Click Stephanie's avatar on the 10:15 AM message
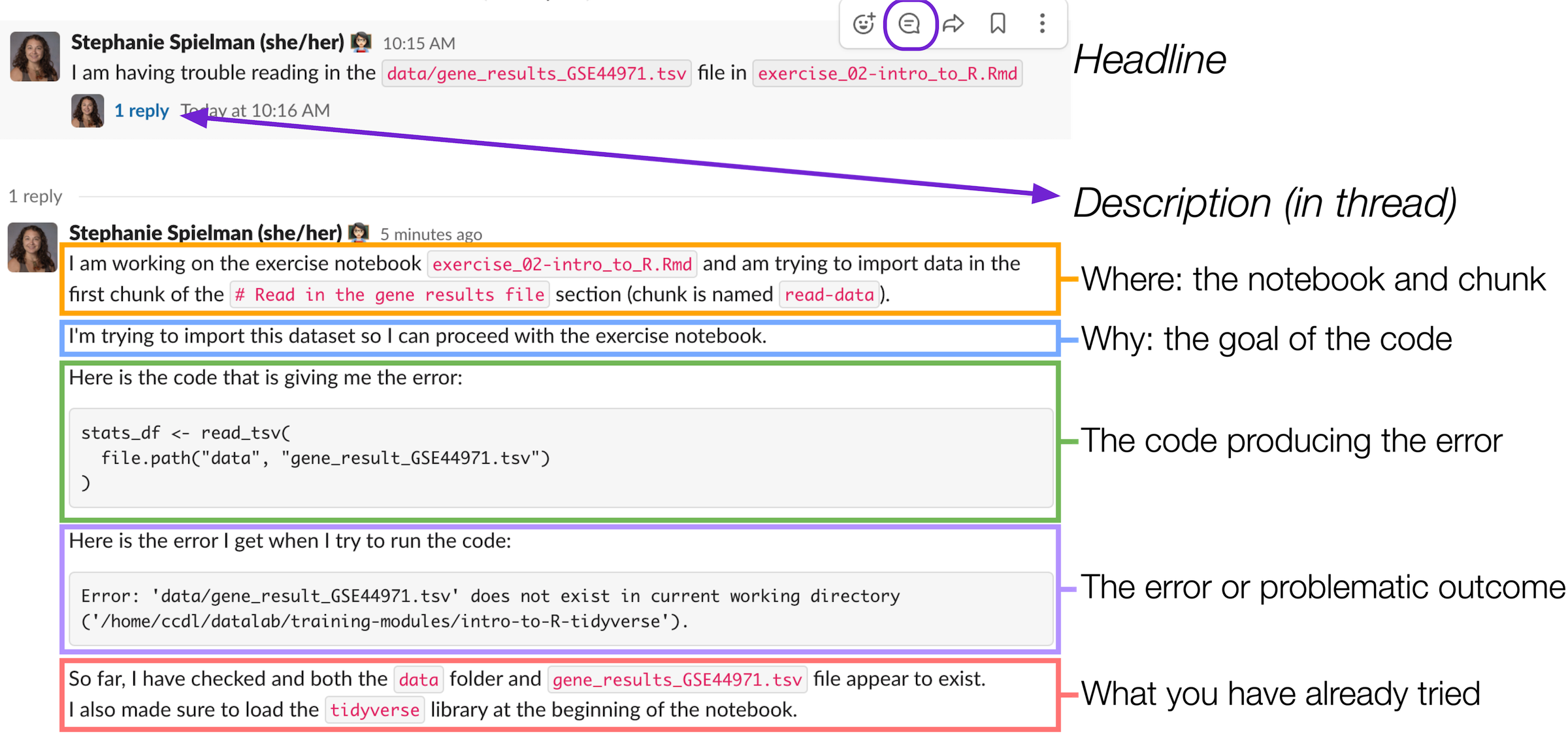This screenshot has height=737, width=1568. 35,57
